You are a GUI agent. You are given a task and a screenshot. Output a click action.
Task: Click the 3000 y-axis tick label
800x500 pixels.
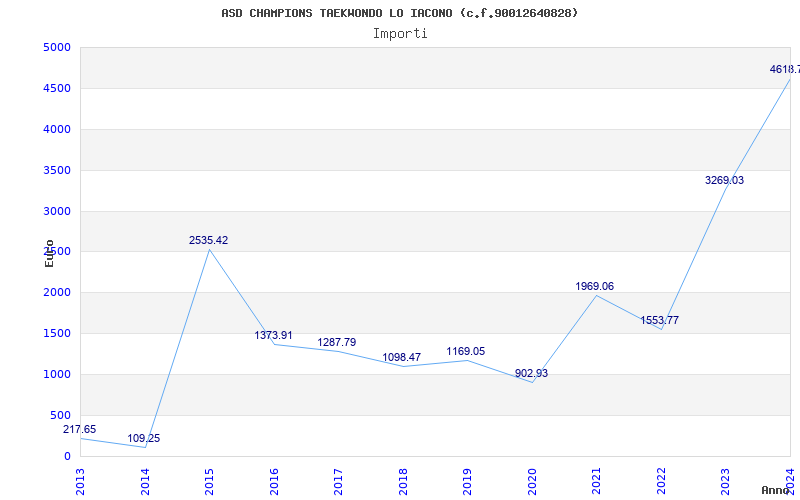pyautogui.click(x=57, y=211)
